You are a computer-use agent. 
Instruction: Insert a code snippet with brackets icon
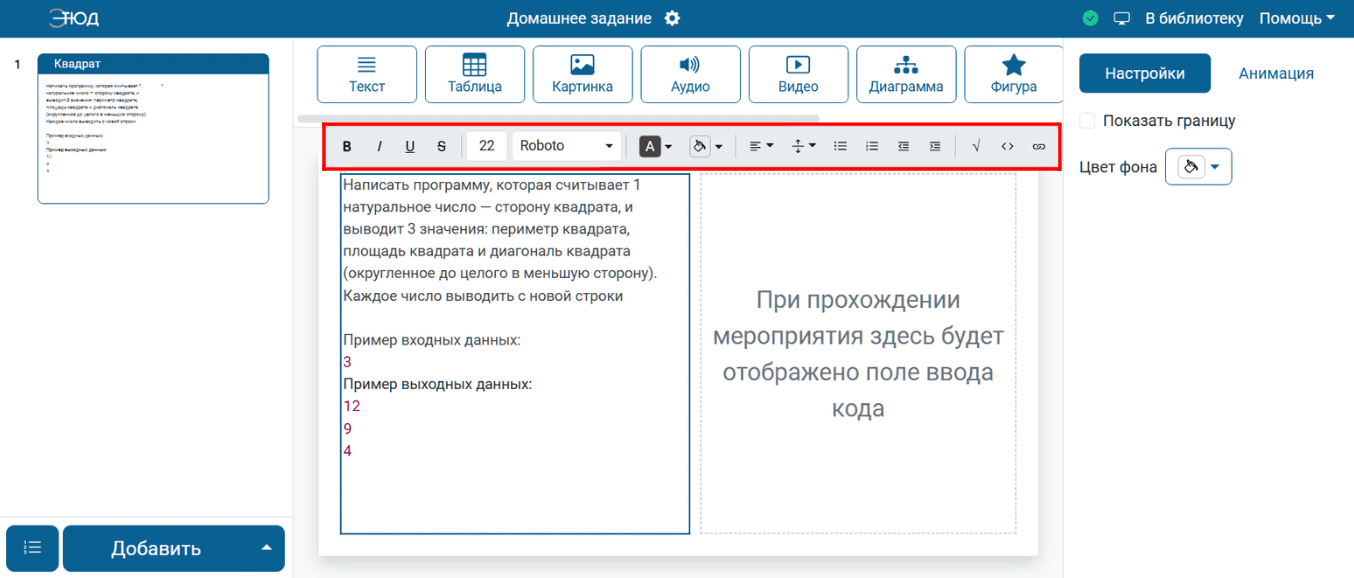click(x=1007, y=146)
